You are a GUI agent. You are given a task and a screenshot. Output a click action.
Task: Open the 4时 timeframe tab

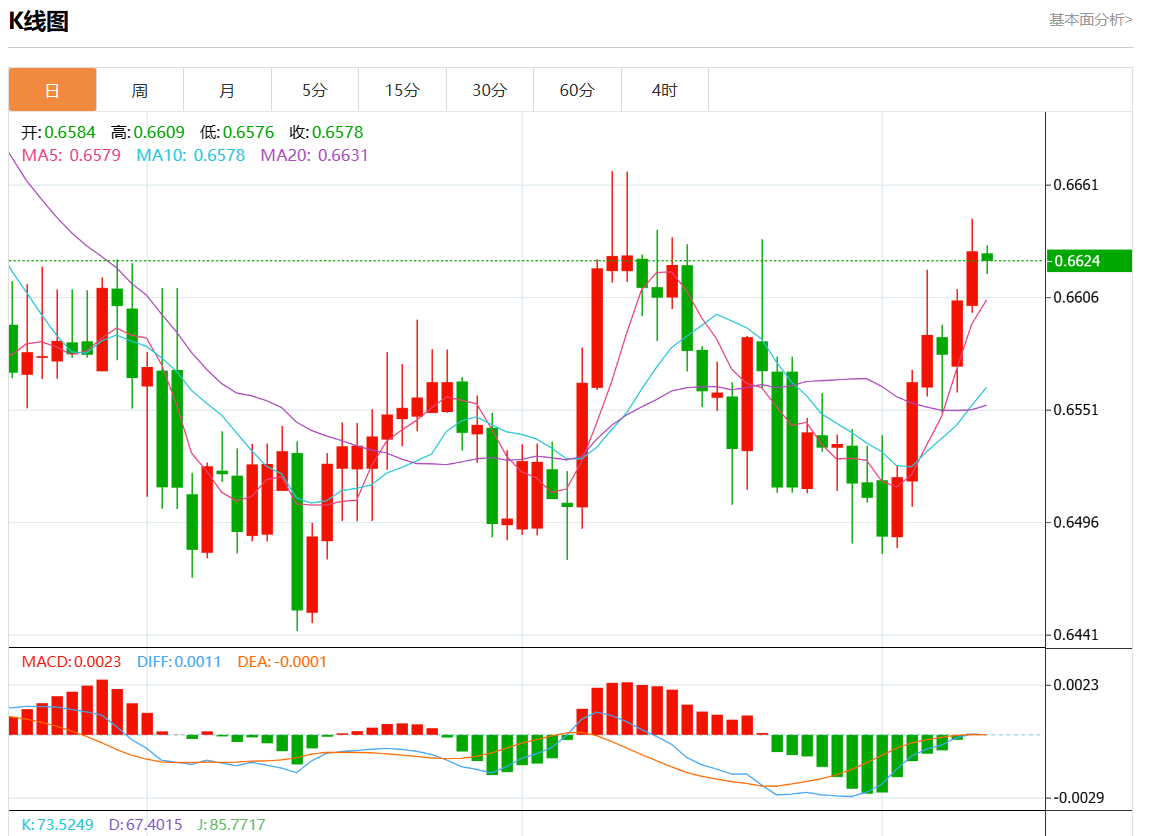[x=665, y=90]
